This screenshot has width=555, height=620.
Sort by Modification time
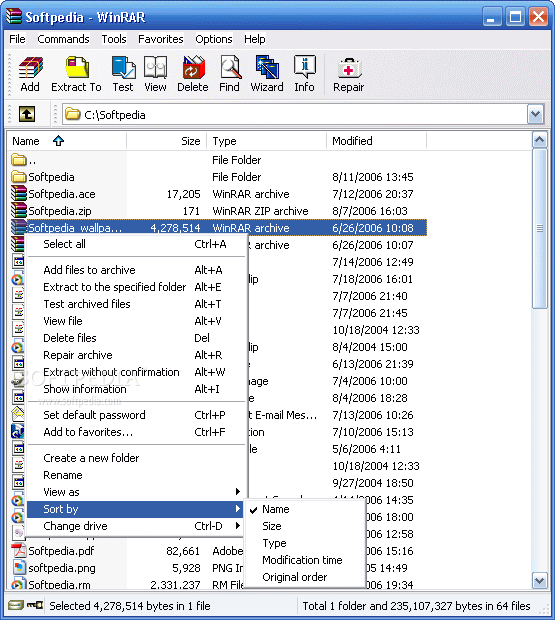coord(304,560)
